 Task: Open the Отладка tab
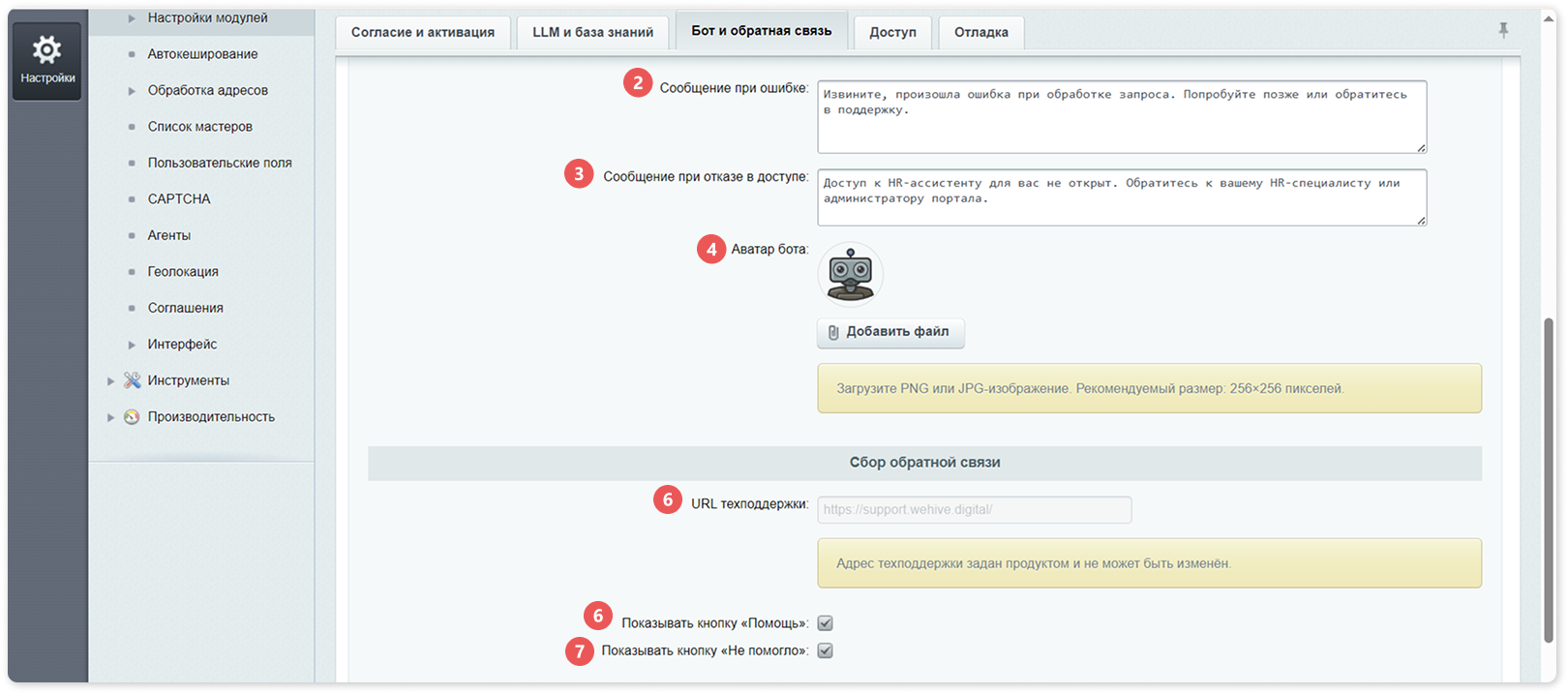click(981, 32)
